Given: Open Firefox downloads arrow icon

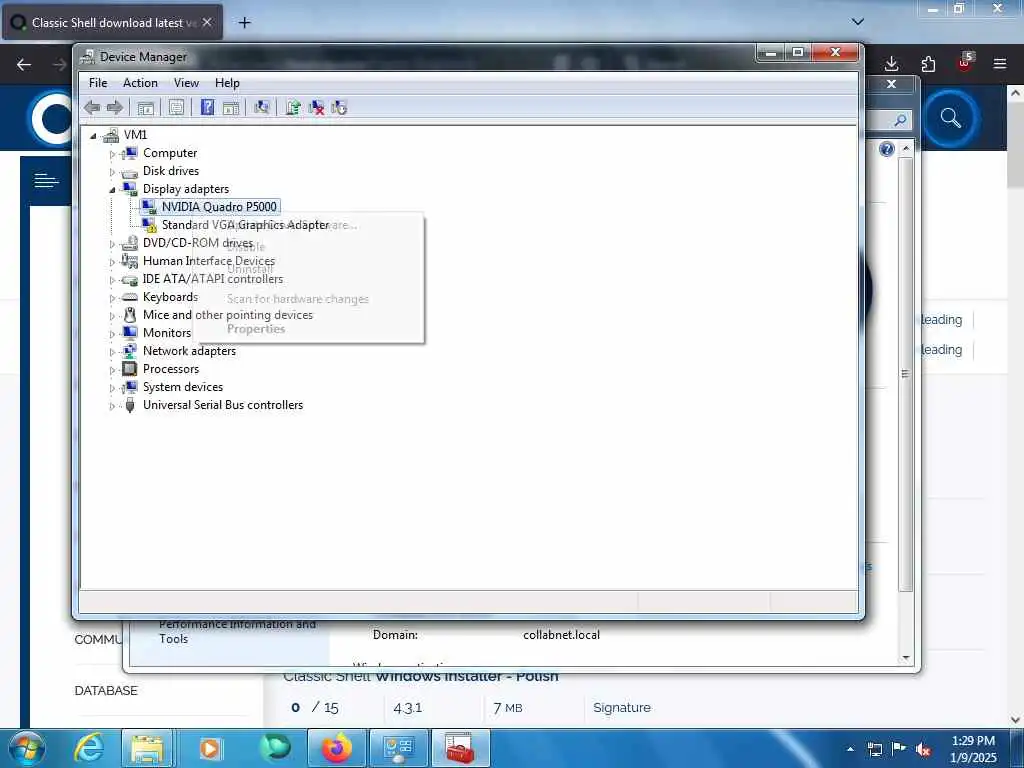Looking at the screenshot, I should [x=891, y=64].
